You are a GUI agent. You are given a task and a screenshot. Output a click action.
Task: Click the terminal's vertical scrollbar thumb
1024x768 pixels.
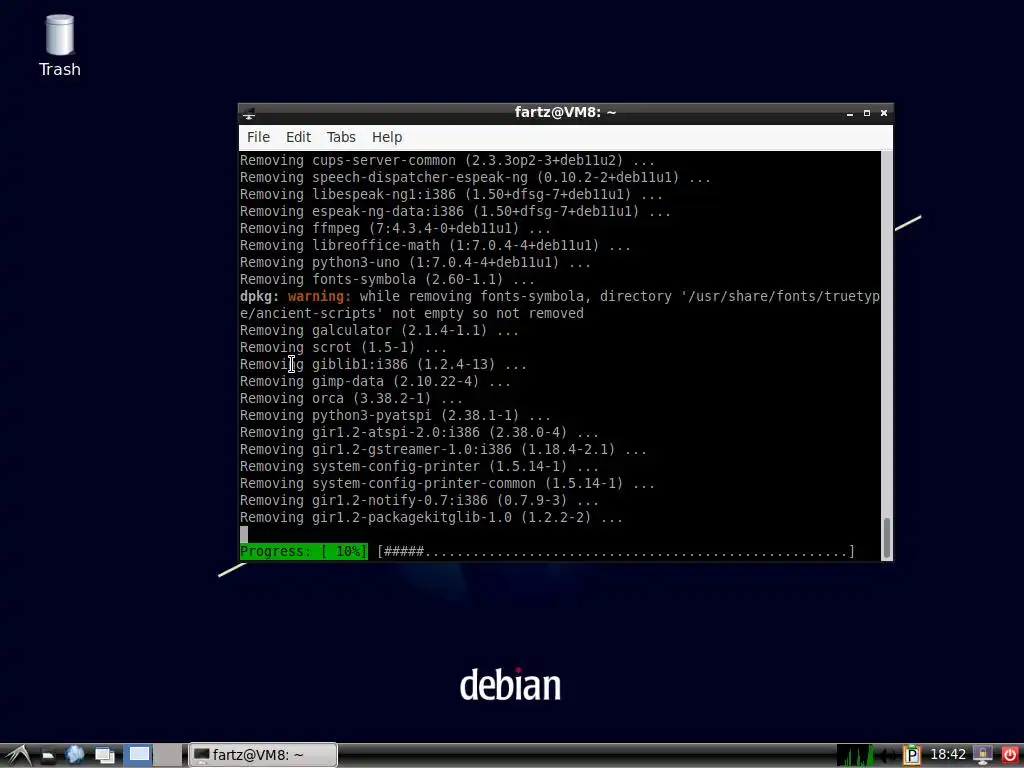[x=886, y=537]
